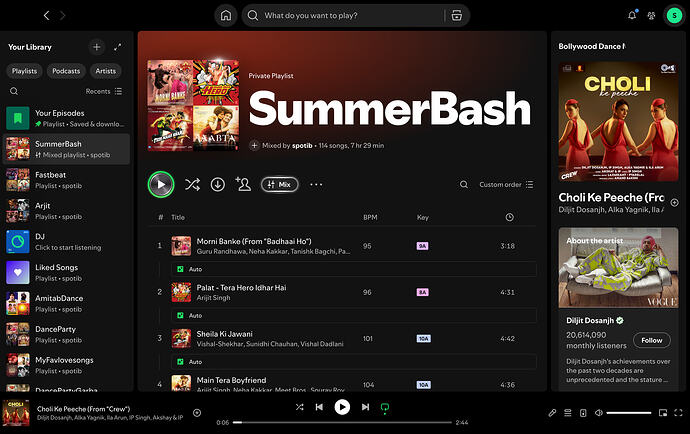Search in Your Library
The image size is (690, 434).
click(14, 91)
